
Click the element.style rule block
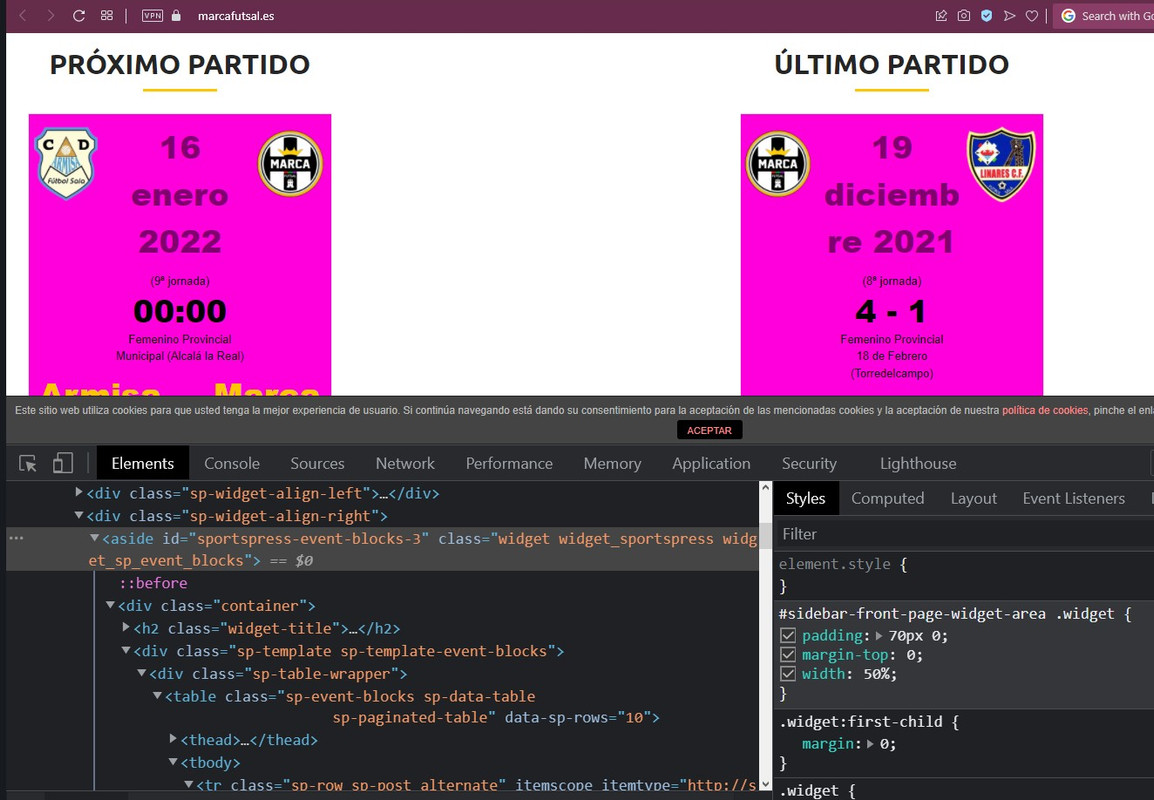[964, 575]
